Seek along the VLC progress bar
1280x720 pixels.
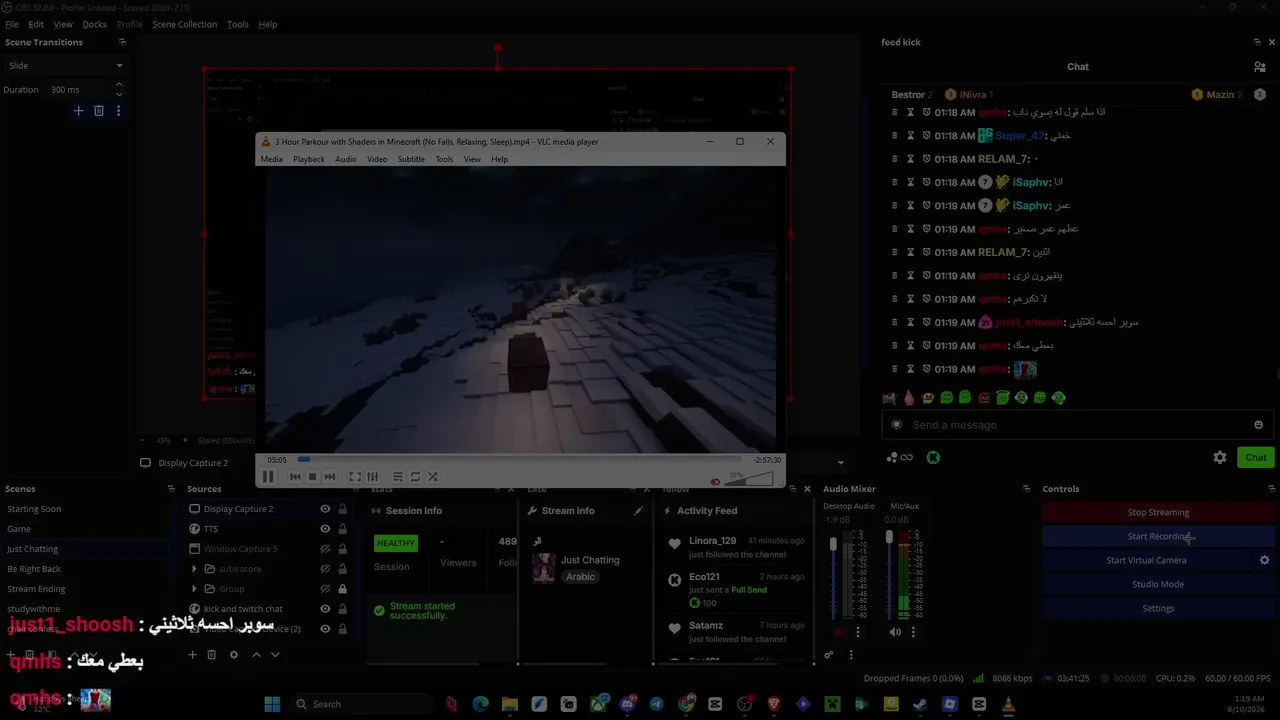pyautogui.click(x=520, y=460)
